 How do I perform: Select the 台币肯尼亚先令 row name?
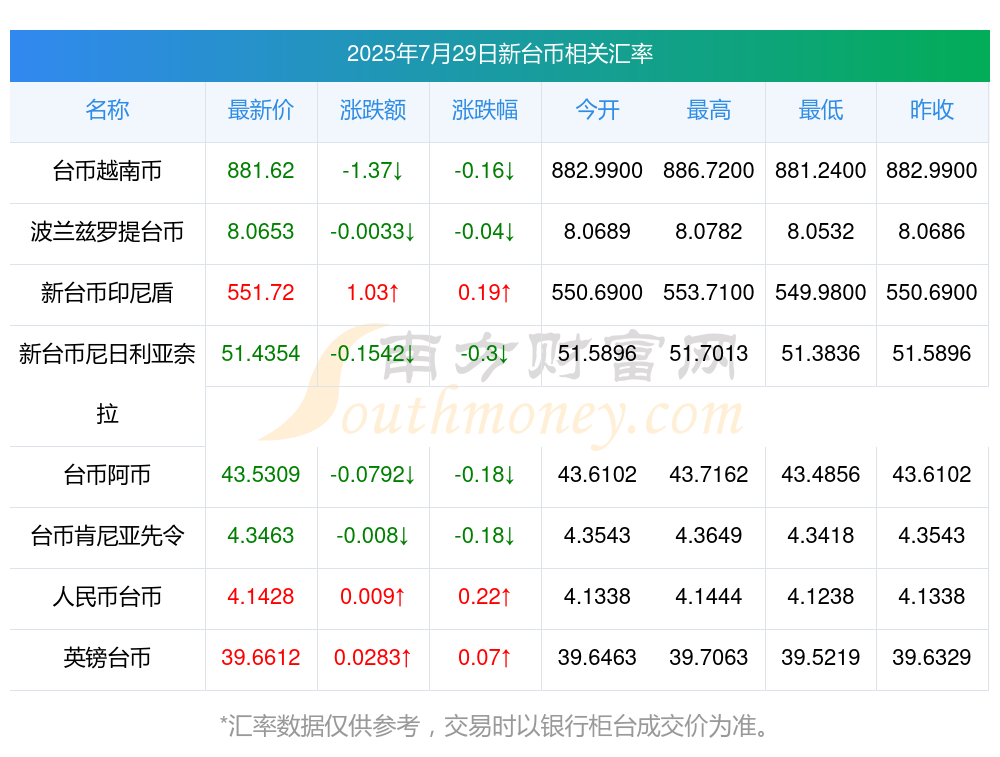[107, 536]
